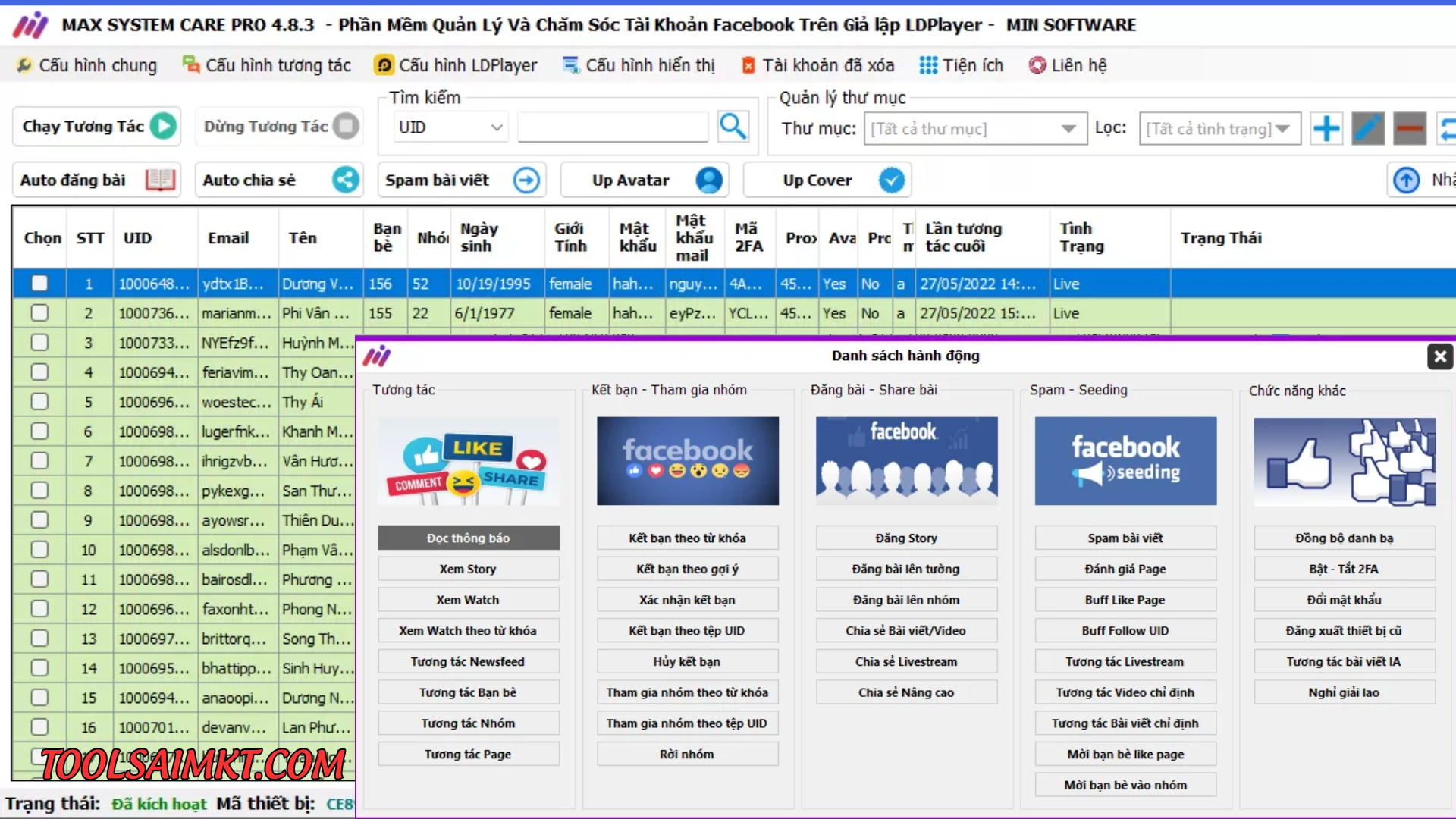
Task: Expand the Lọc status filter dropdown
Action: (x=1219, y=129)
